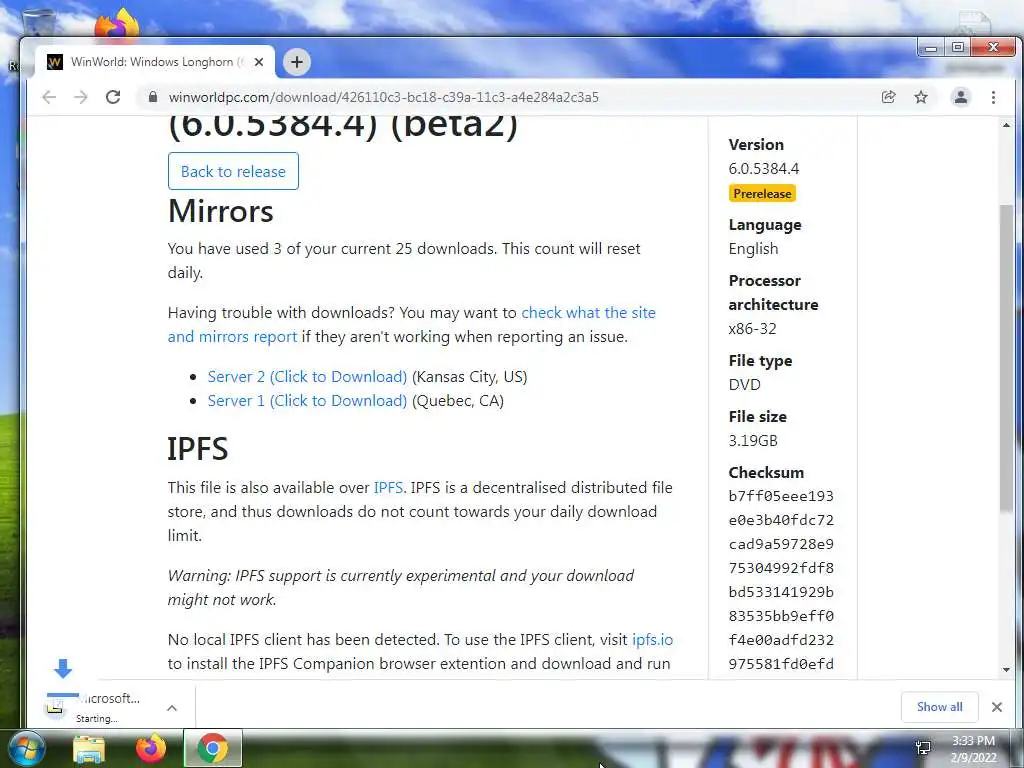1024x768 pixels.
Task: Visit the ipfs.io link
Action: pos(652,640)
